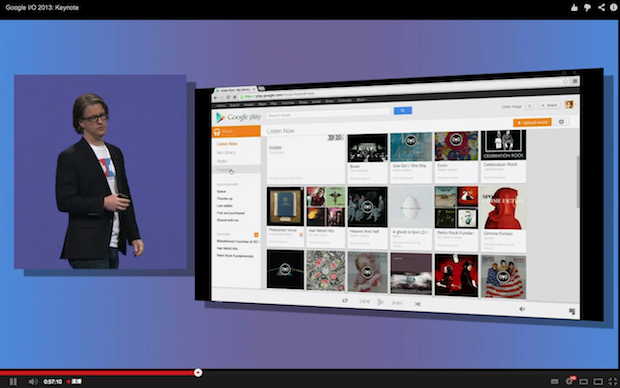620x388 pixels.
Task: Click the Google I/O 2013: Keynote title
Action: coord(42,7)
